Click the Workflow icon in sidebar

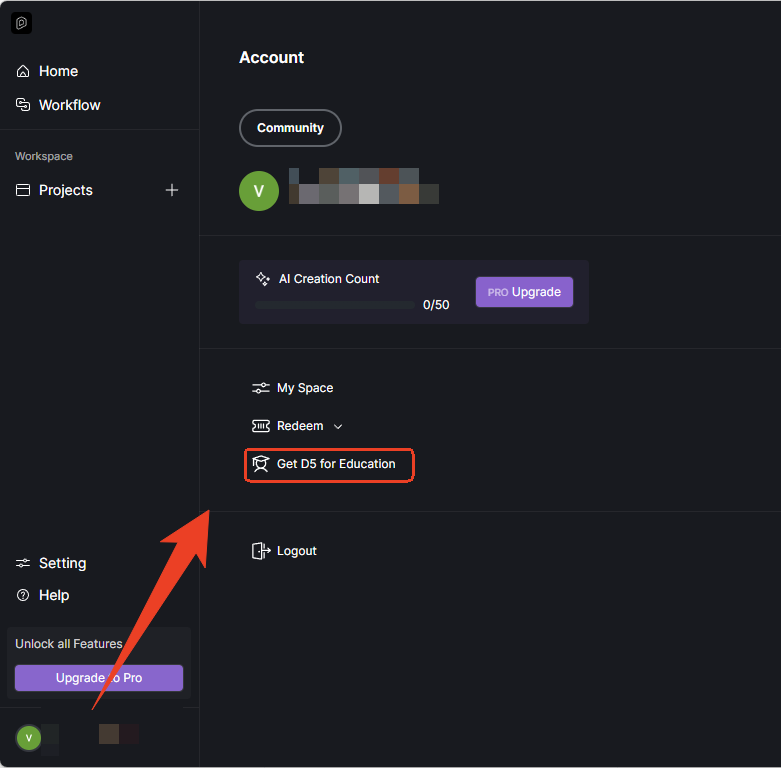coord(23,105)
